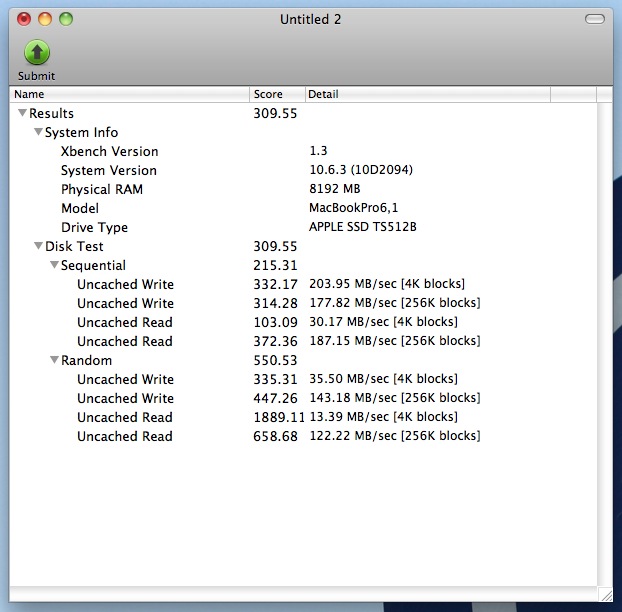Click the Detail column header
Screen dimensions: 622x612
coord(428,94)
